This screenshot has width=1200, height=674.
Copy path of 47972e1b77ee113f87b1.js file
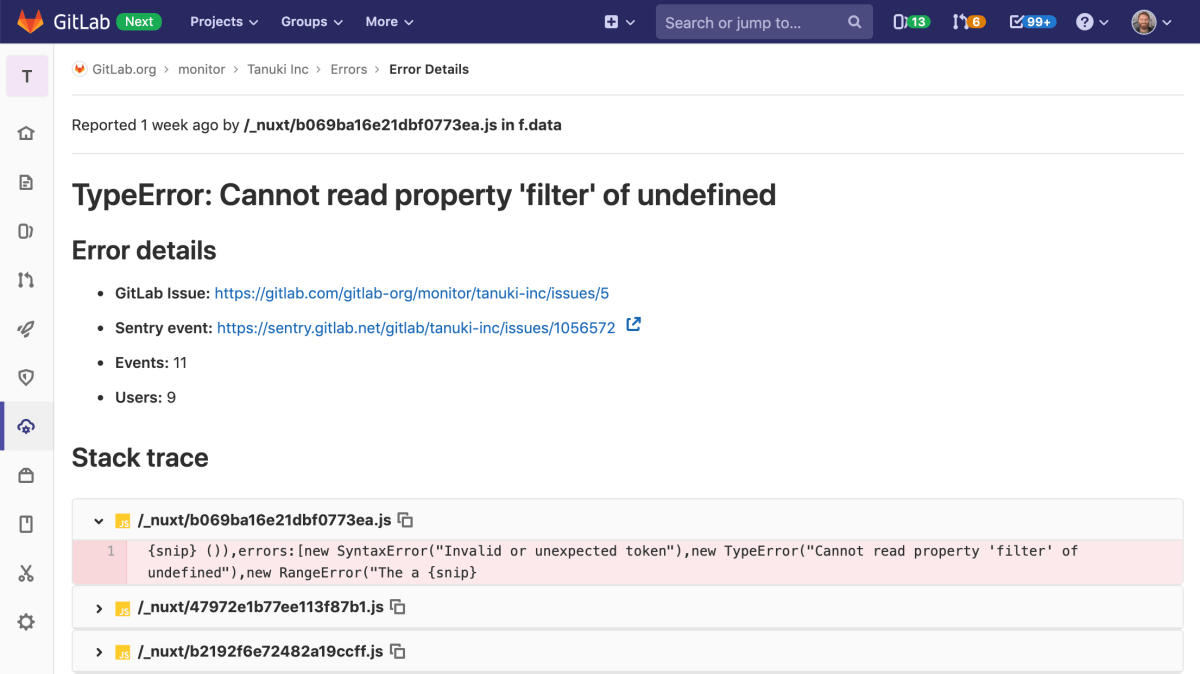pos(397,607)
